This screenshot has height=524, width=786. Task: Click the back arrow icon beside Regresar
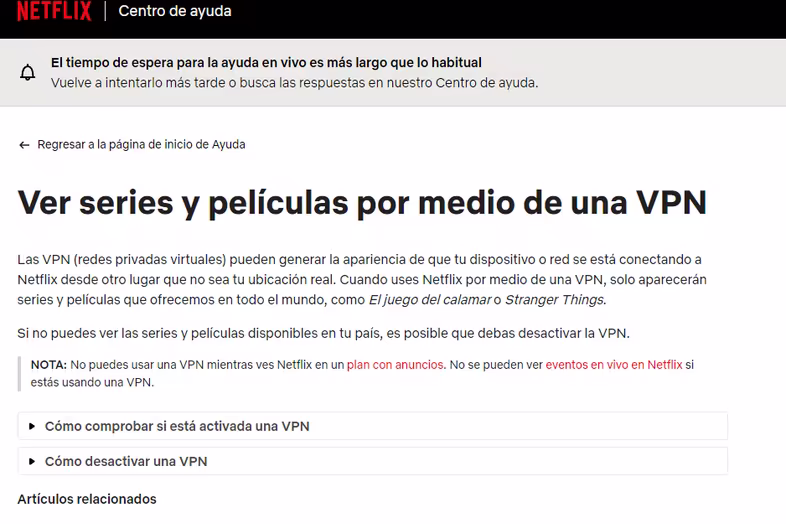[x=24, y=145]
